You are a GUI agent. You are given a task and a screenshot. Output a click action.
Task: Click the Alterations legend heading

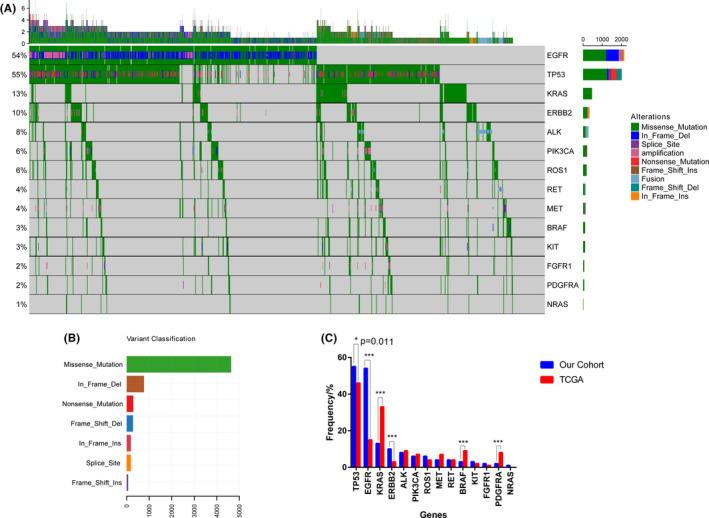[x=650, y=117]
